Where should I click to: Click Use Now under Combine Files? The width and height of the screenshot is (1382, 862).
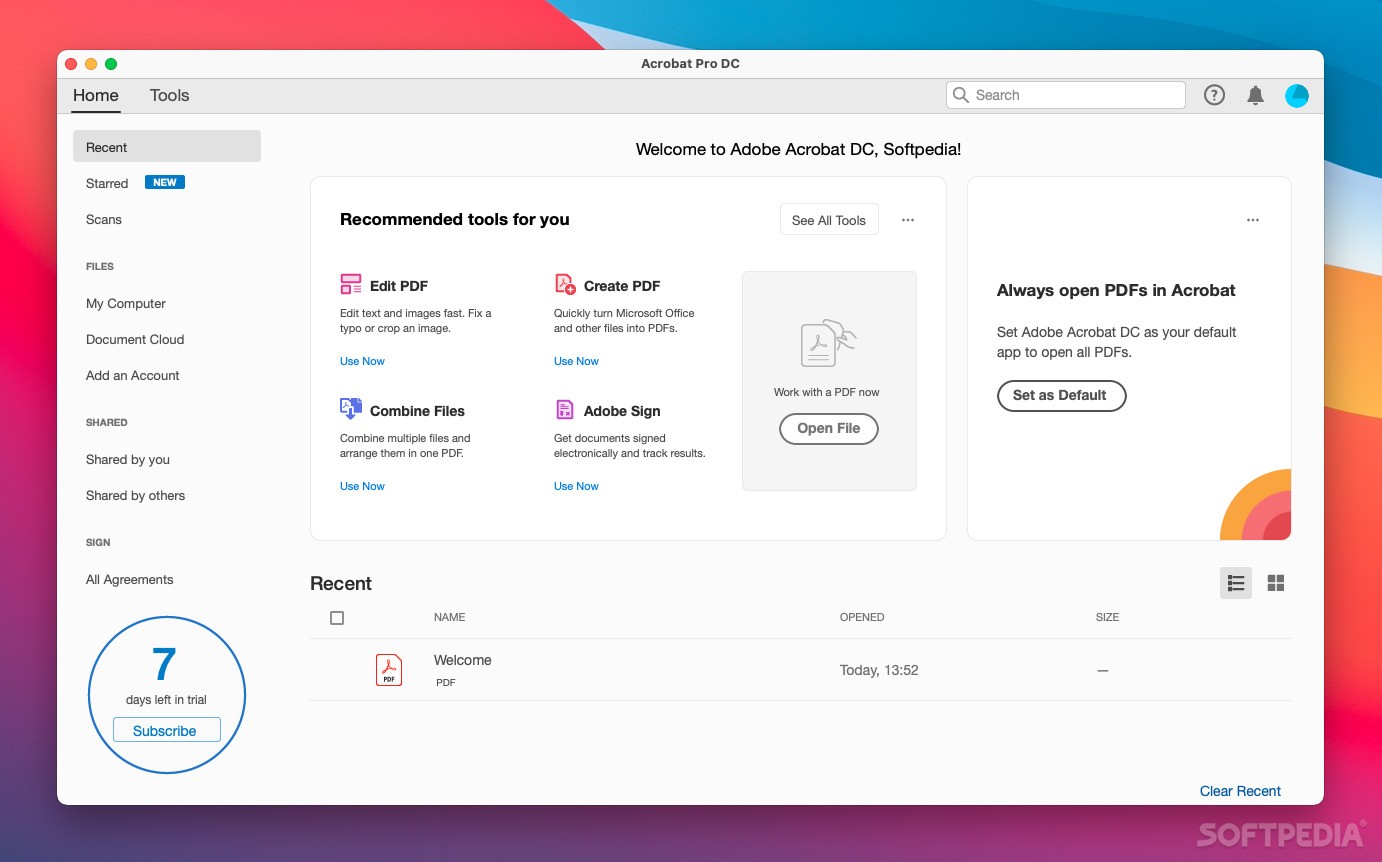pyautogui.click(x=362, y=486)
